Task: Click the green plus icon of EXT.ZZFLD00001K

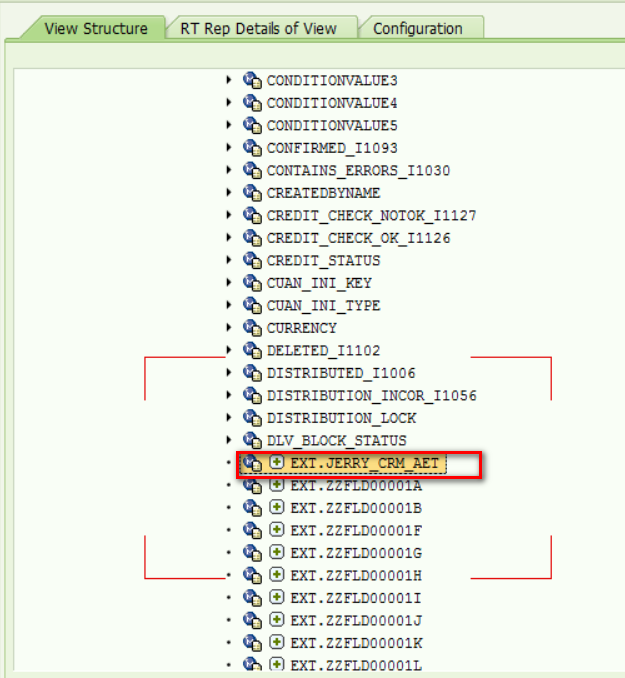Action: pos(277,642)
